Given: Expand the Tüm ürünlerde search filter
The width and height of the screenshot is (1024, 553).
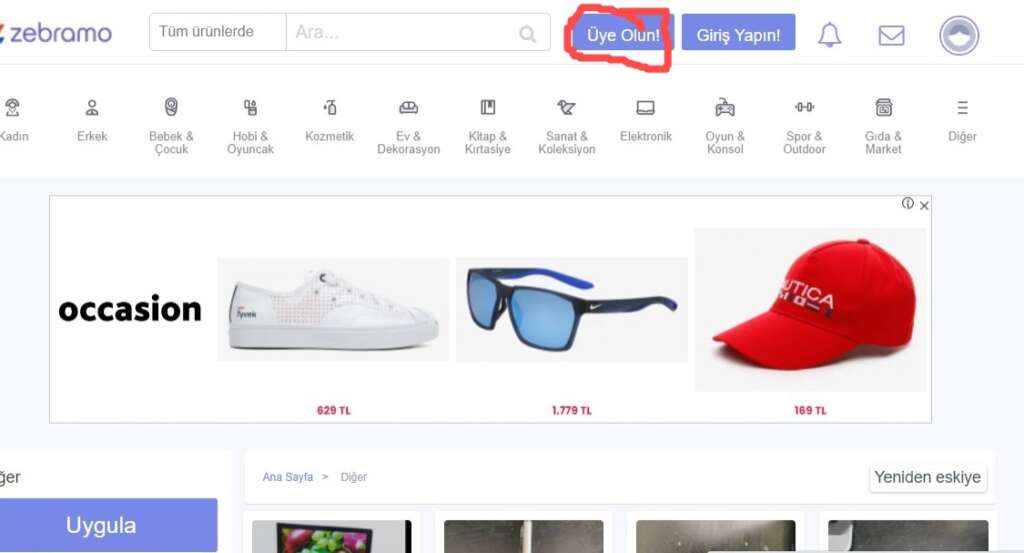Looking at the screenshot, I should (217, 32).
